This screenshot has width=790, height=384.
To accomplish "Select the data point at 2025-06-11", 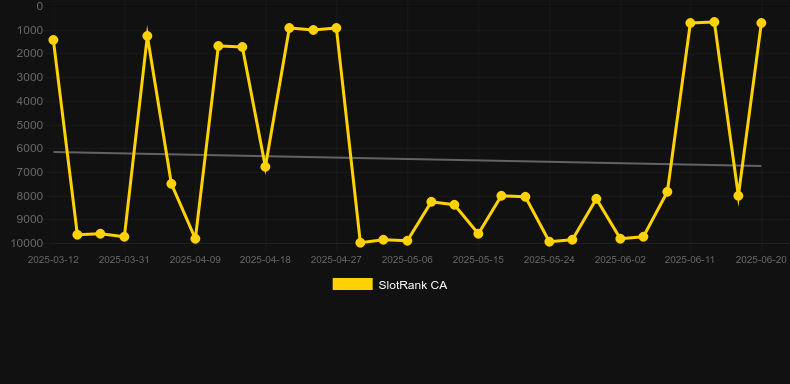I will 690,23.
